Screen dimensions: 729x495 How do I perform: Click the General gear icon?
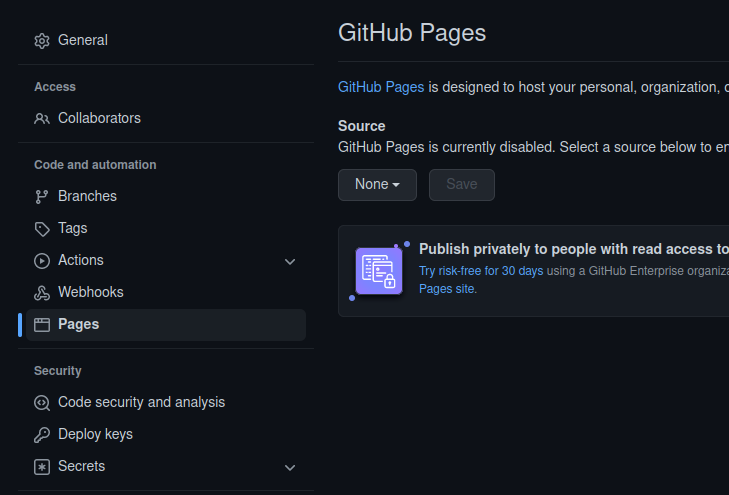[42, 41]
